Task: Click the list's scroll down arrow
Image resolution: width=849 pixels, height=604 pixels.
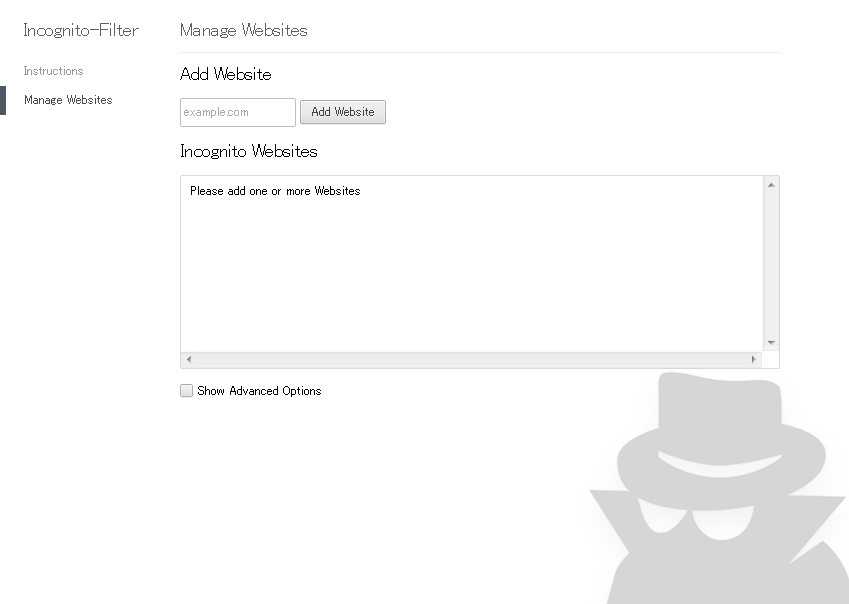Action: point(771,343)
